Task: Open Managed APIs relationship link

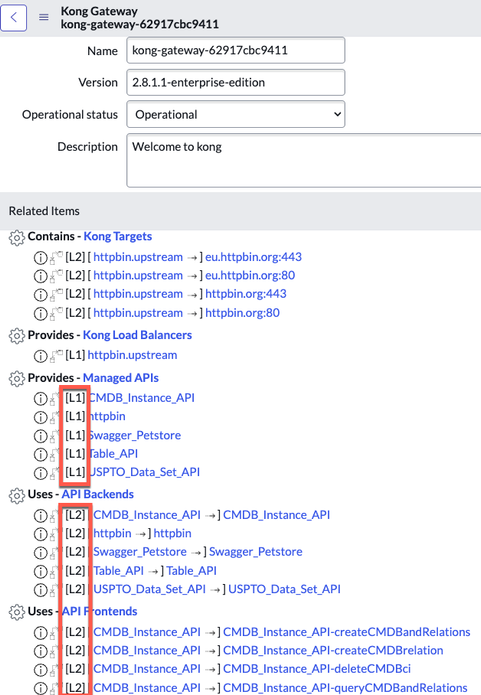Action: tap(121, 378)
